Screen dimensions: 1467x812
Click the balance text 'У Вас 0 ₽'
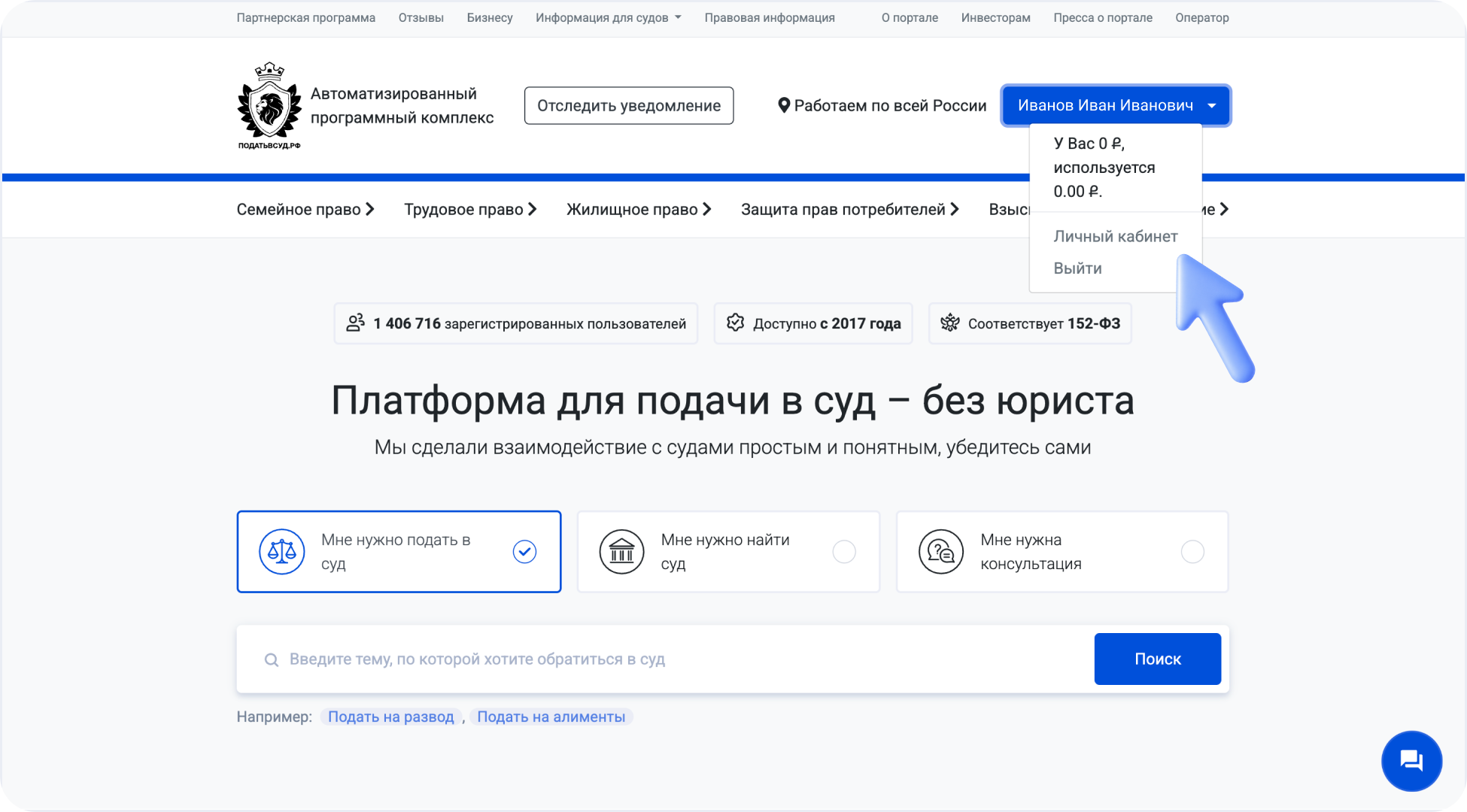pyautogui.click(x=1089, y=143)
